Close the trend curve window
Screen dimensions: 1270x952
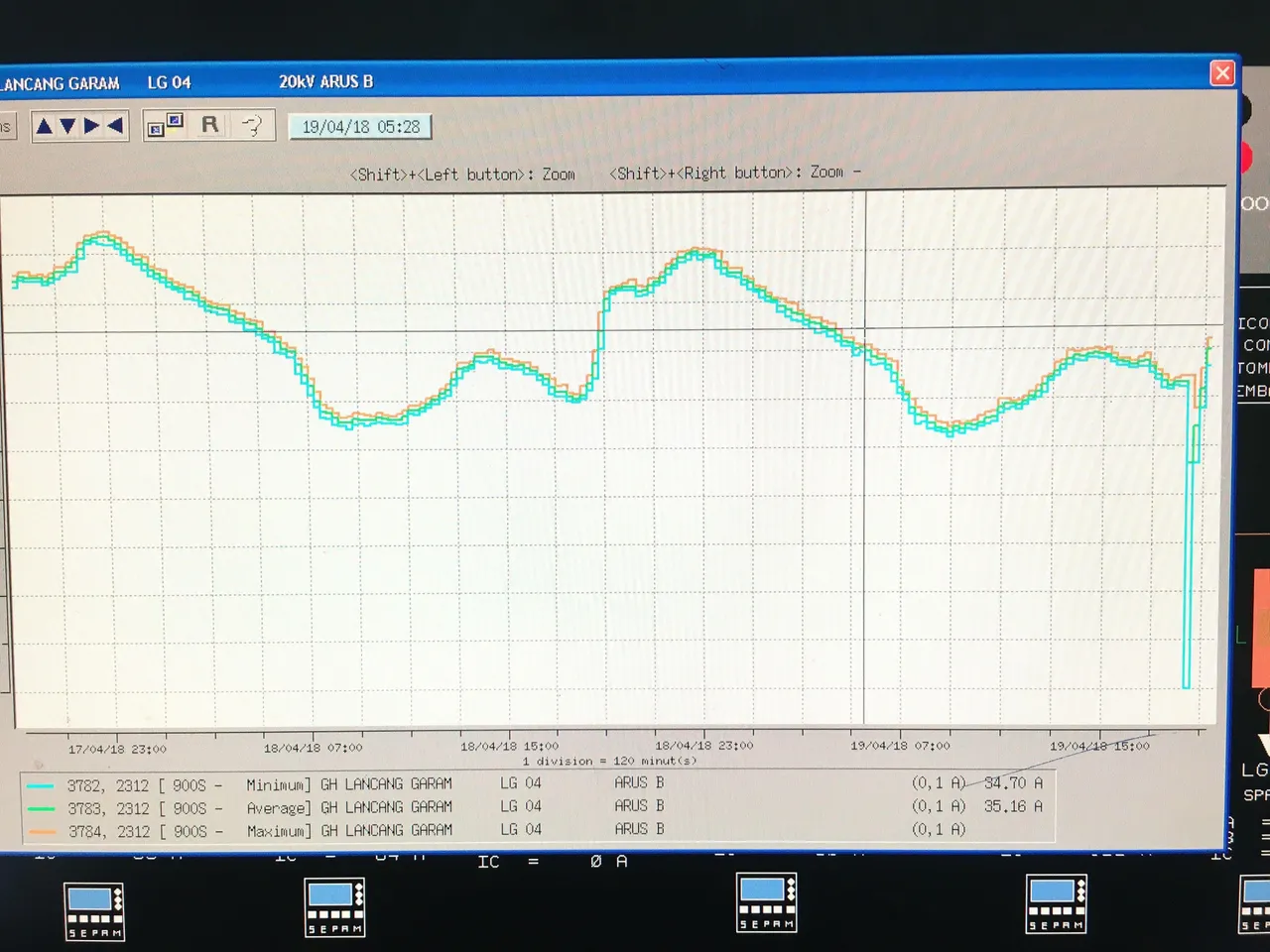pos(1222,72)
